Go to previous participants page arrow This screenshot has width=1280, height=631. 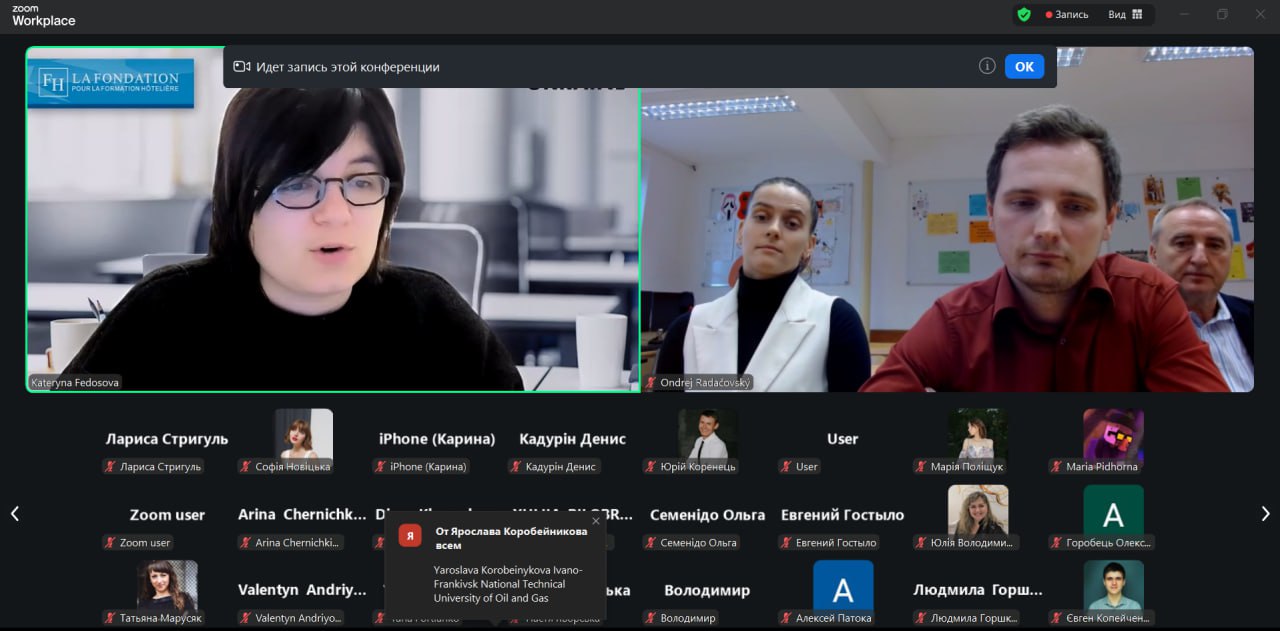point(15,514)
